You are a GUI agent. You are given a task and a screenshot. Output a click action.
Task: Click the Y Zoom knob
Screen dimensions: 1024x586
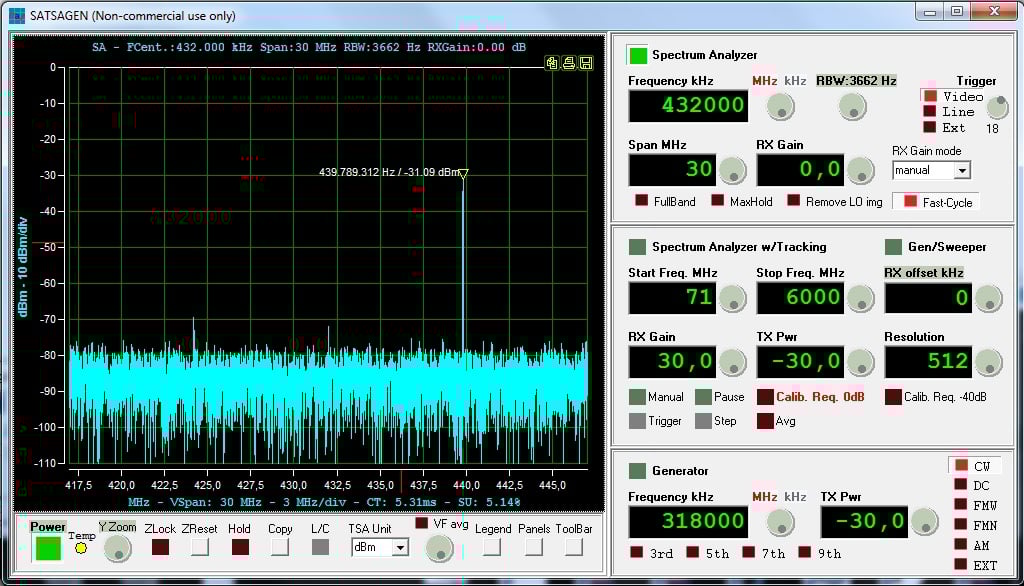pos(118,549)
